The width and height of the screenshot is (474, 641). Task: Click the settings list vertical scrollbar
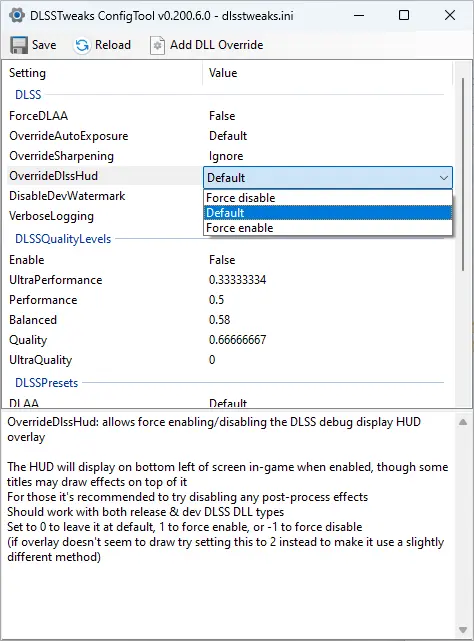click(x=463, y=174)
